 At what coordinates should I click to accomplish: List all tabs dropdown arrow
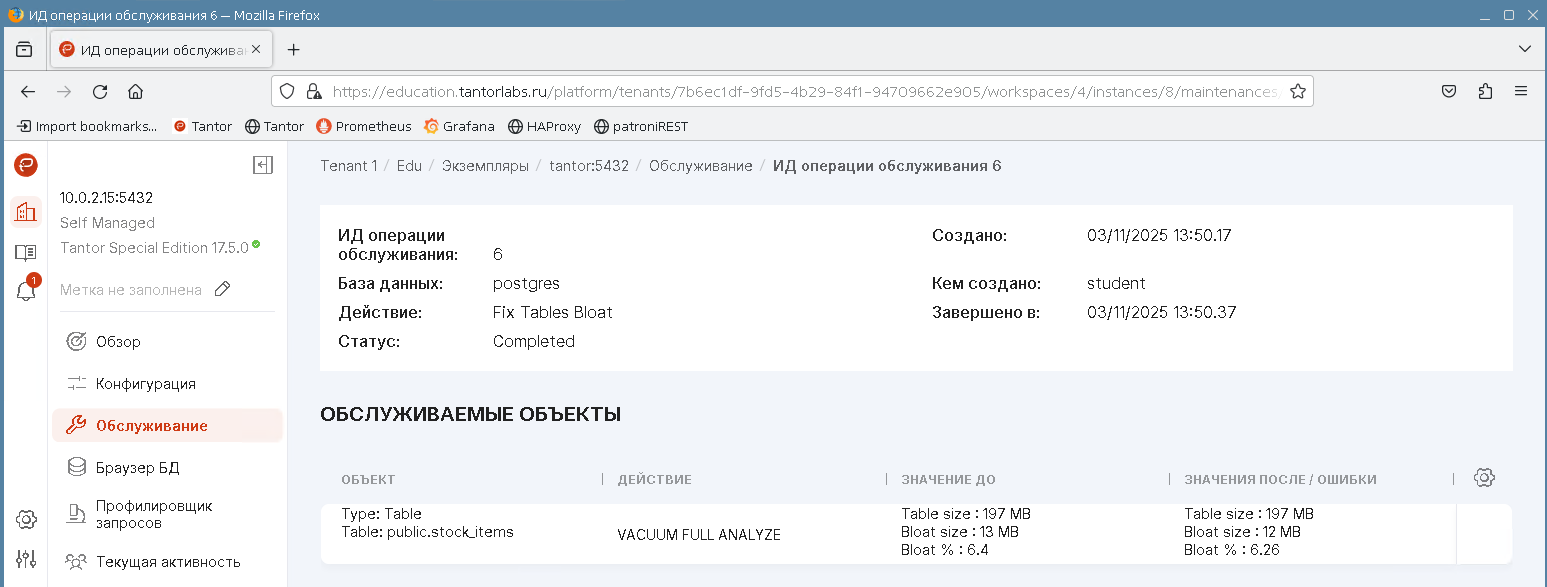[x=1525, y=49]
